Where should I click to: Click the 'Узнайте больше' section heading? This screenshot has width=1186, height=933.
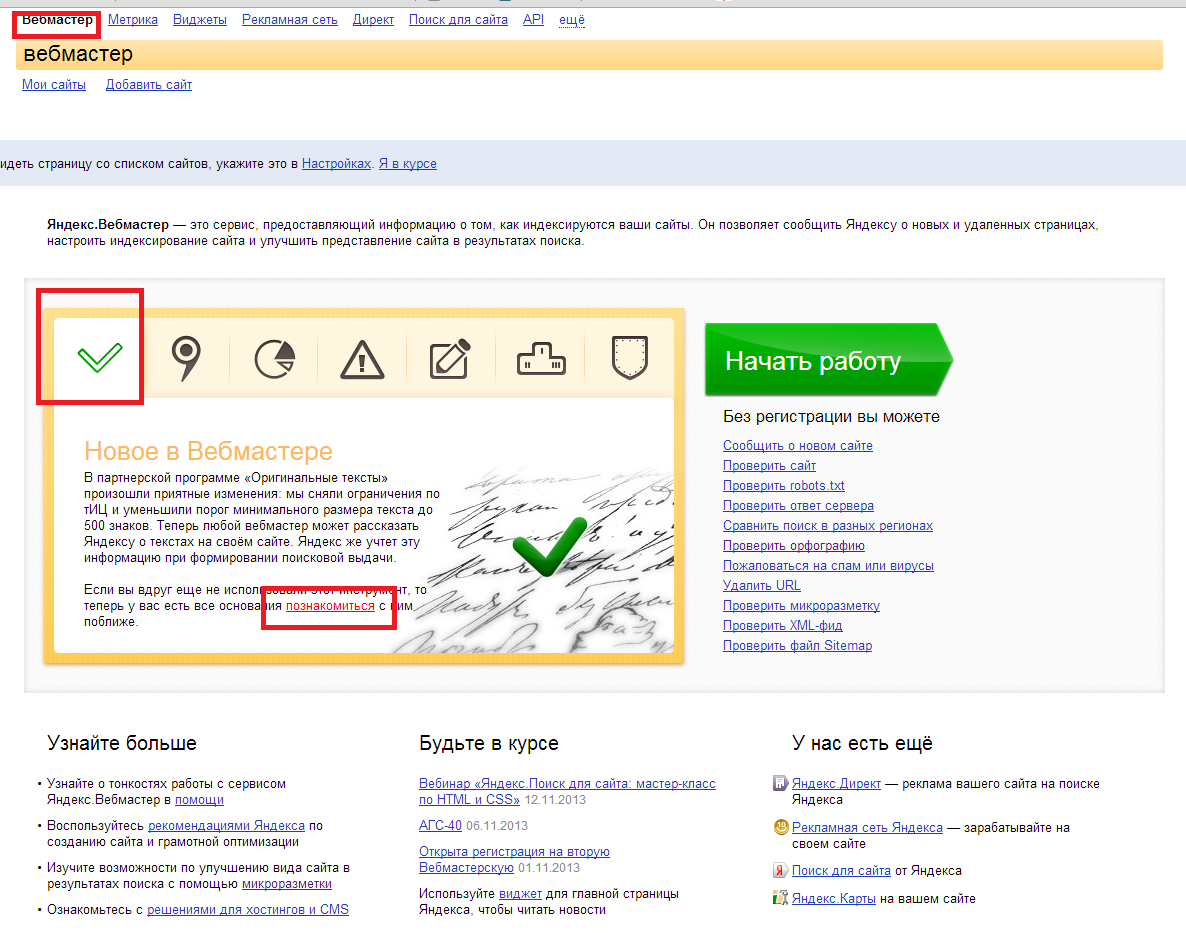tap(122, 743)
